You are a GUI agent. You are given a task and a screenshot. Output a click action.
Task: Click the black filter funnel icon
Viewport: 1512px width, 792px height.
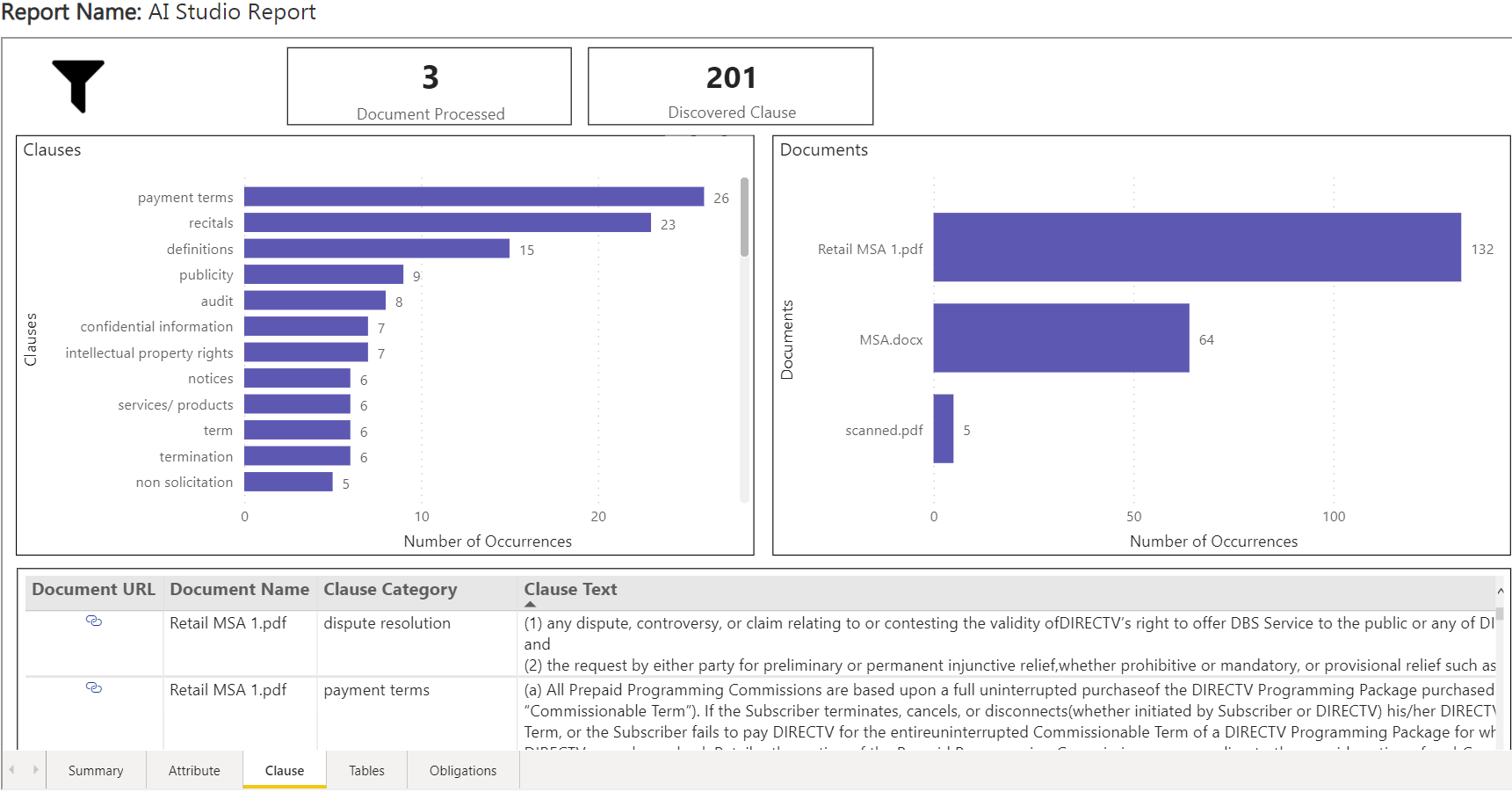pyautogui.click(x=78, y=85)
